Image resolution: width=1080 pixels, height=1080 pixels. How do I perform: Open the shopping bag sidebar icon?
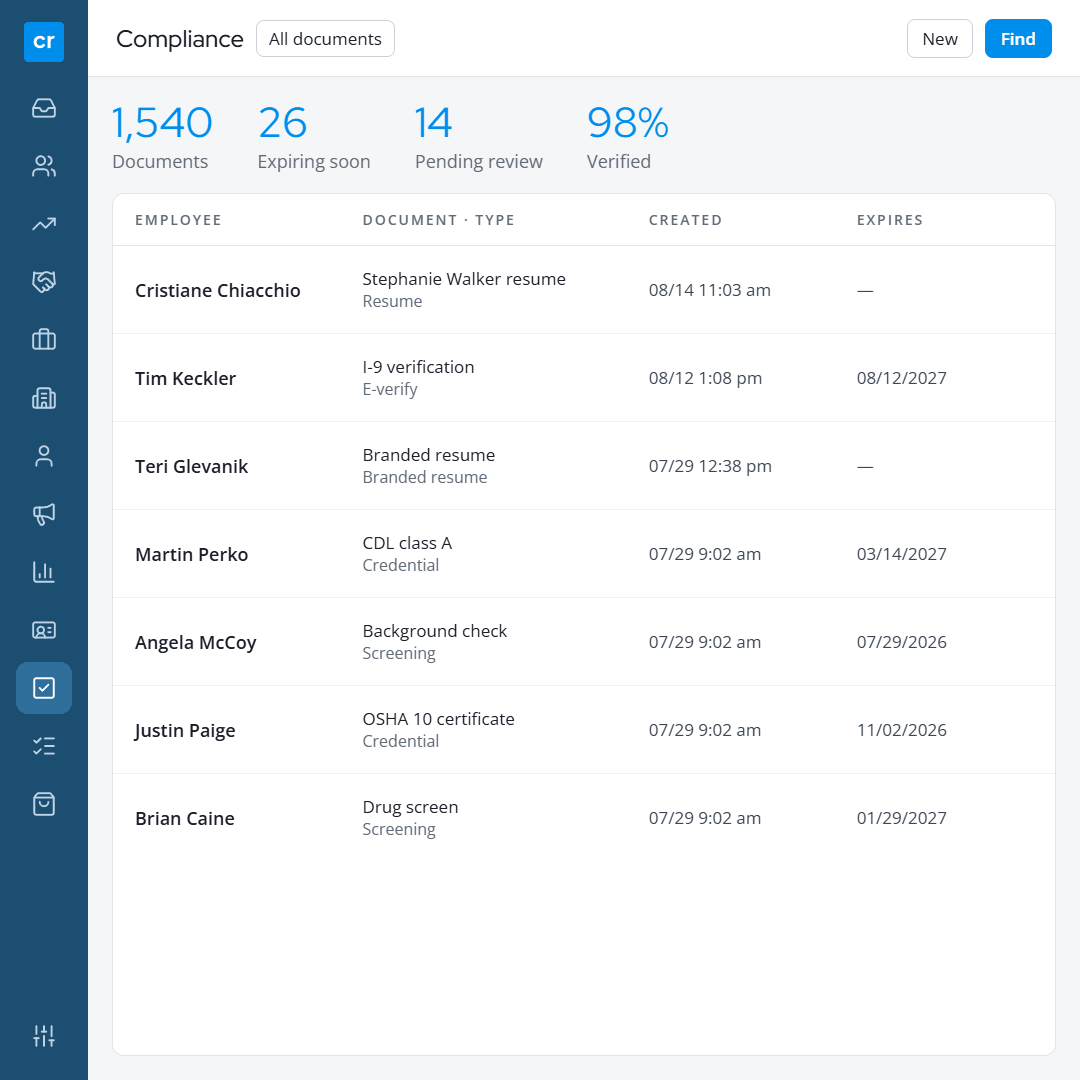click(x=43, y=804)
